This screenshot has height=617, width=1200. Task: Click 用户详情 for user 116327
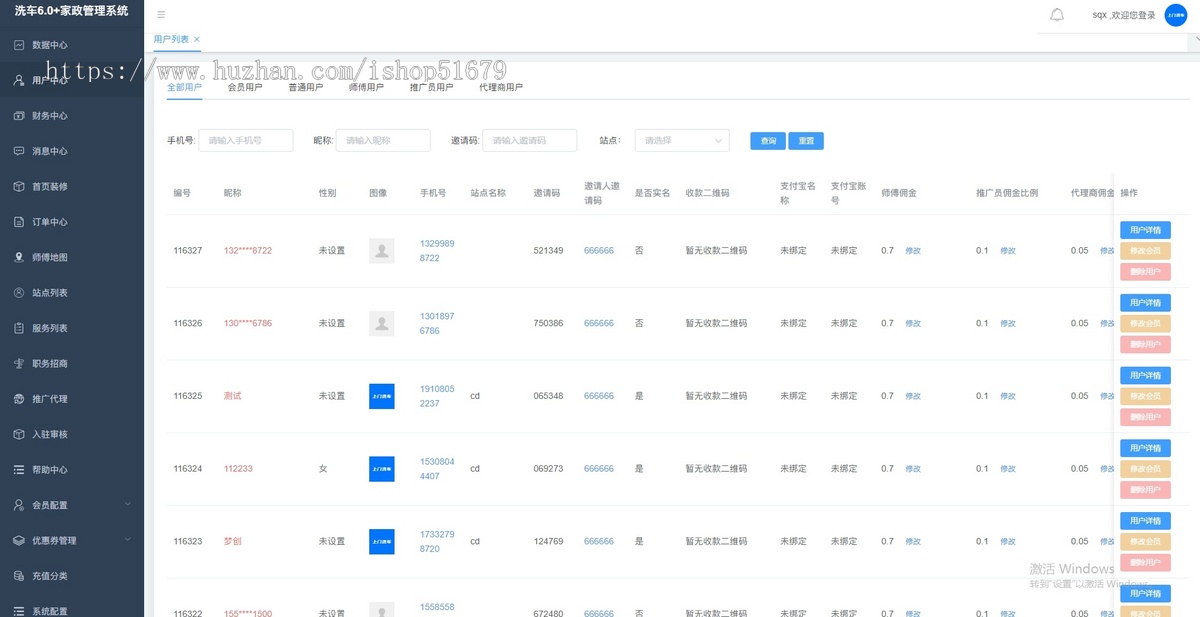tap(1145, 230)
